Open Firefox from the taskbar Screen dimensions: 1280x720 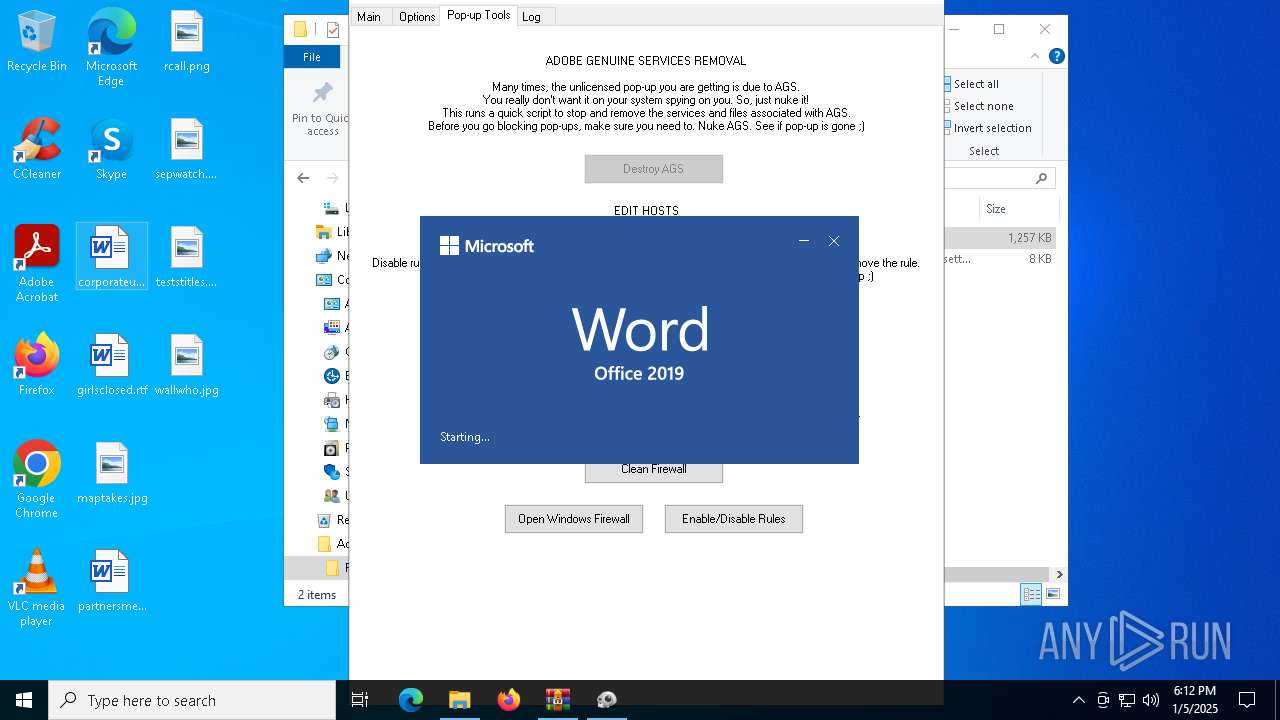point(509,700)
